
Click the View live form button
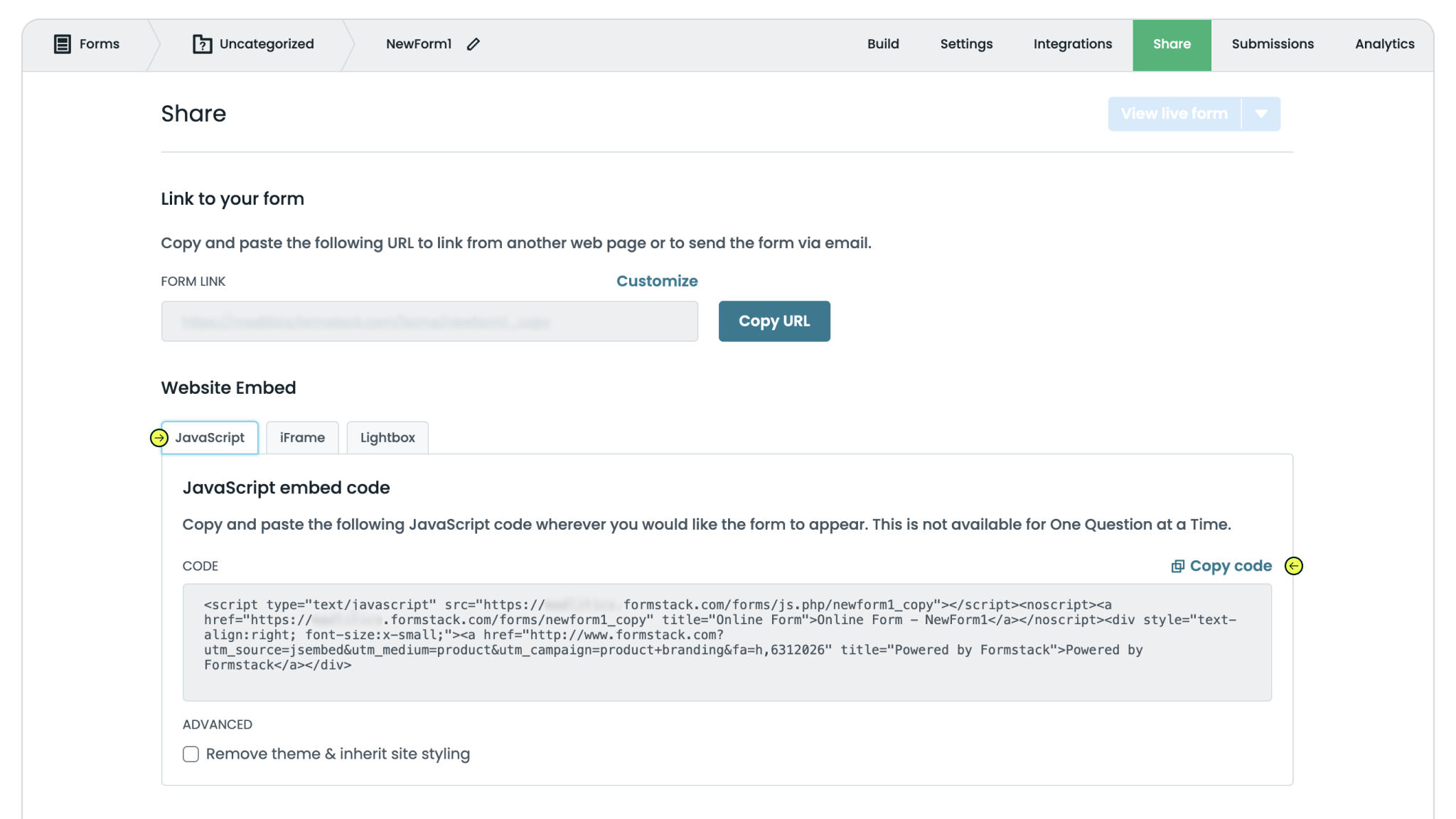[1174, 114]
